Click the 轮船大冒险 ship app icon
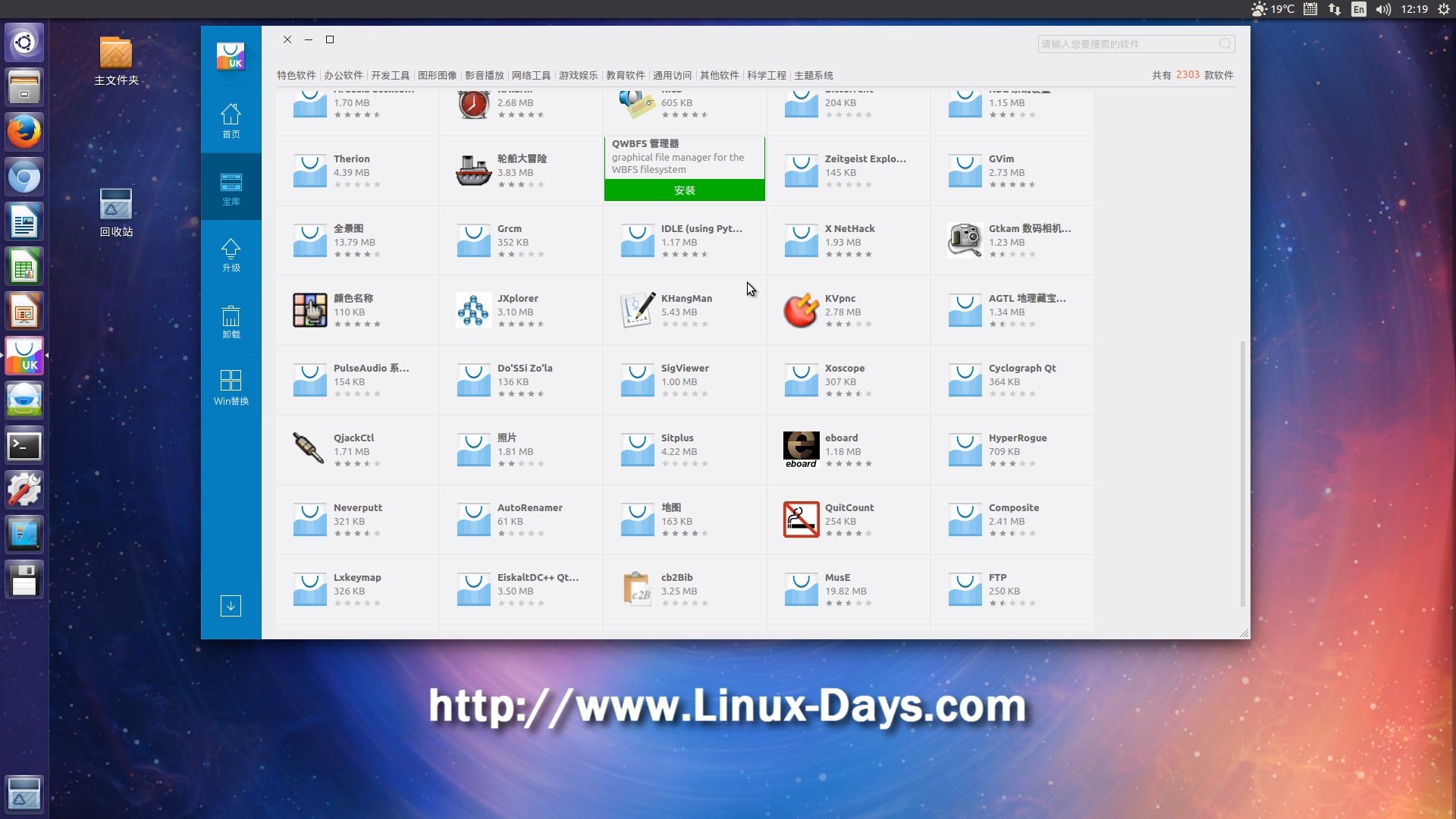This screenshot has height=819, width=1456. pos(473,171)
